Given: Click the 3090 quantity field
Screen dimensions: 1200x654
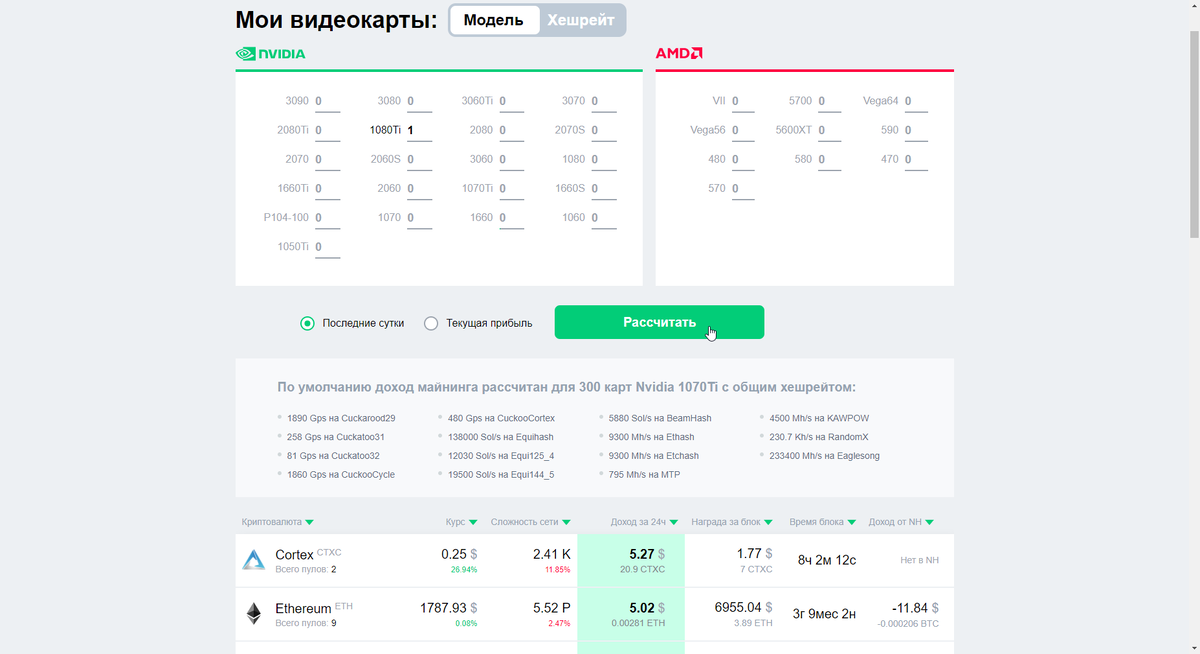Looking at the screenshot, I should point(327,101).
